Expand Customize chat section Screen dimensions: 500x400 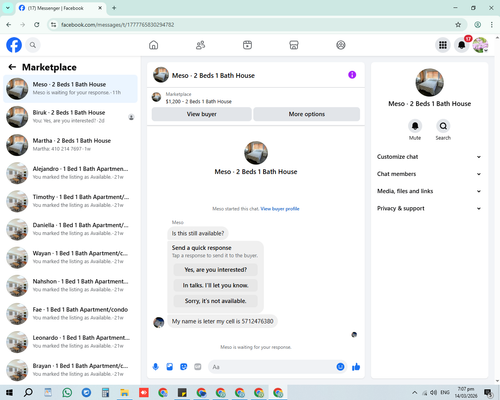coord(429,157)
